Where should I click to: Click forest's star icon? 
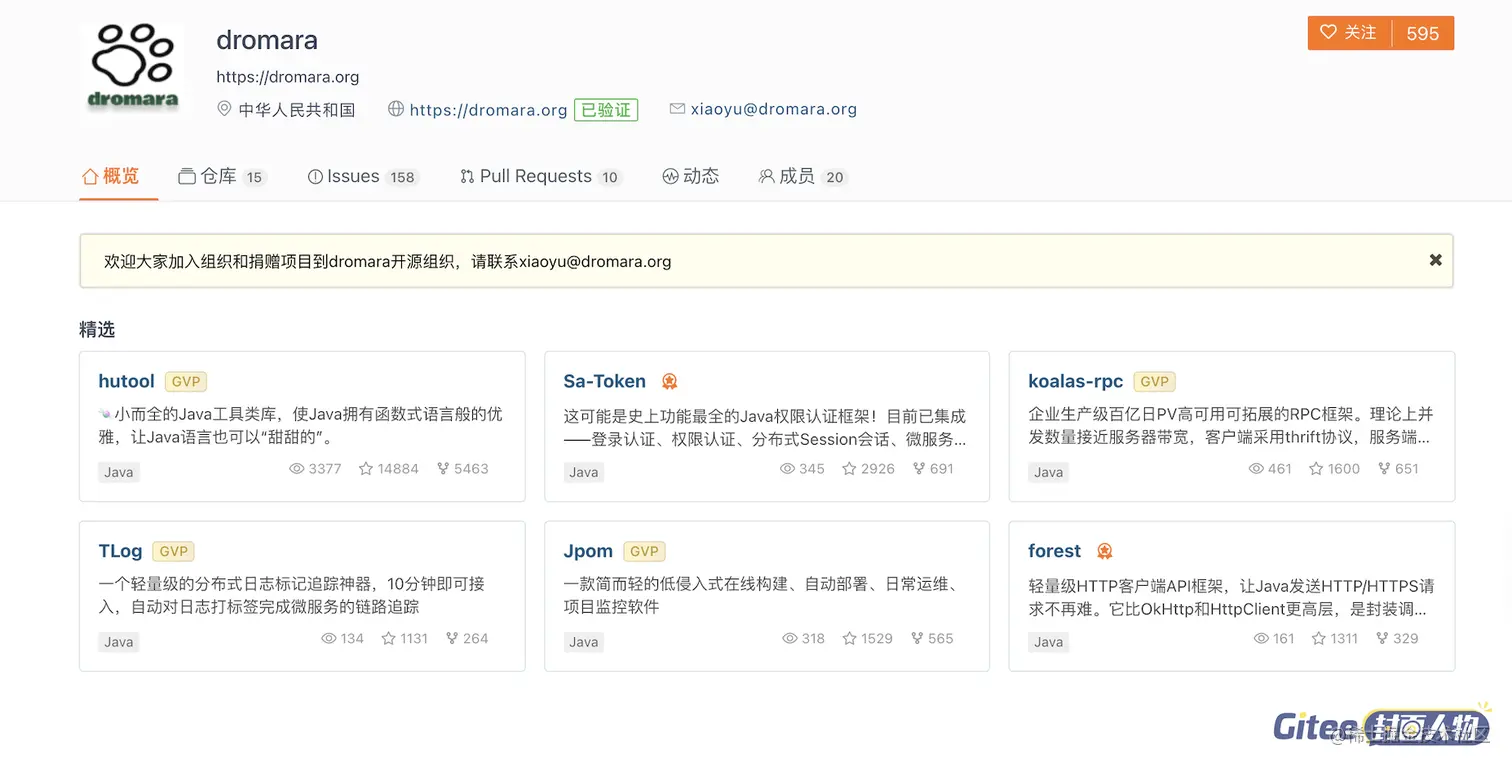pos(1318,638)
